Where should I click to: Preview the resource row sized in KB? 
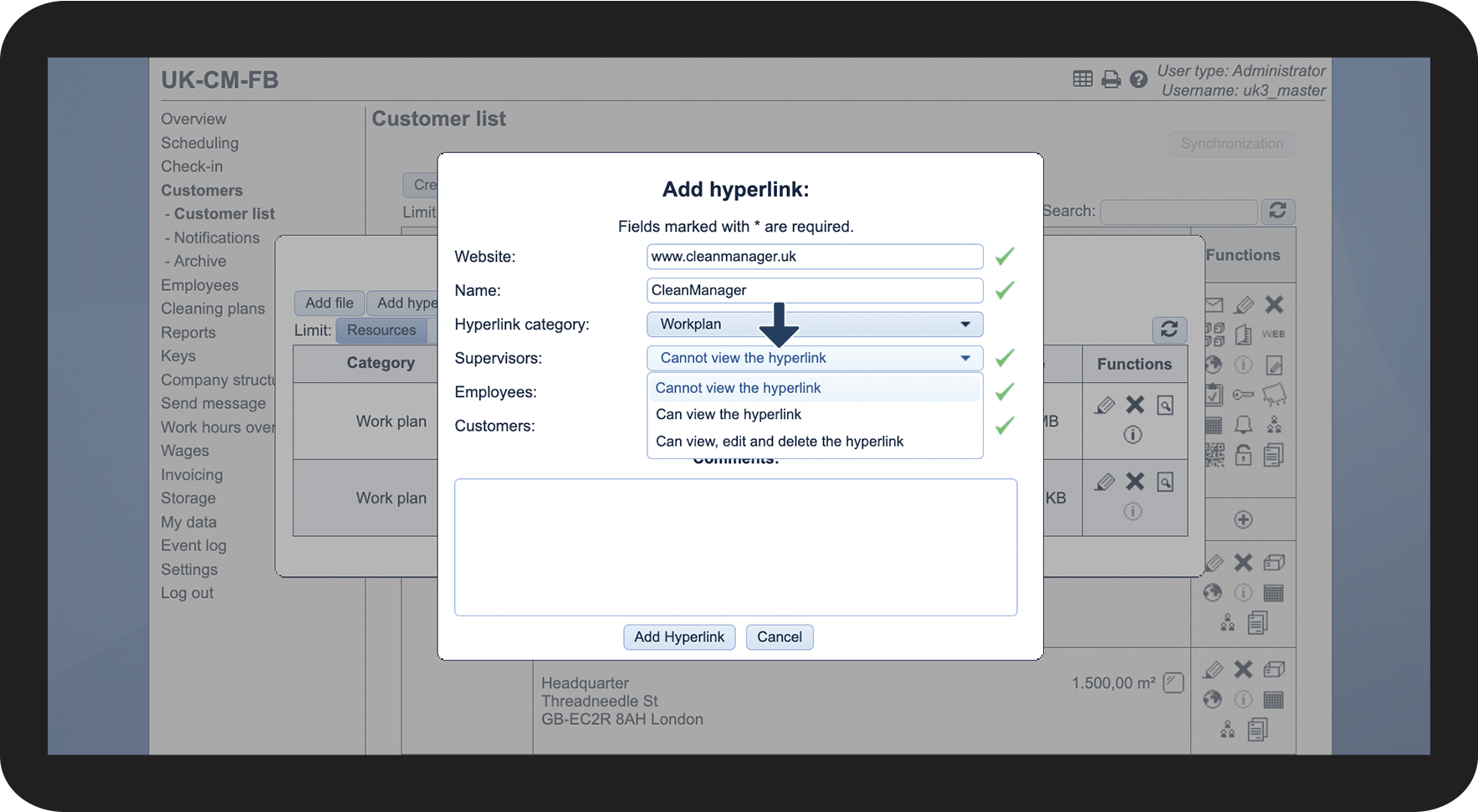pyautogui.click(x=1165, y=483)
